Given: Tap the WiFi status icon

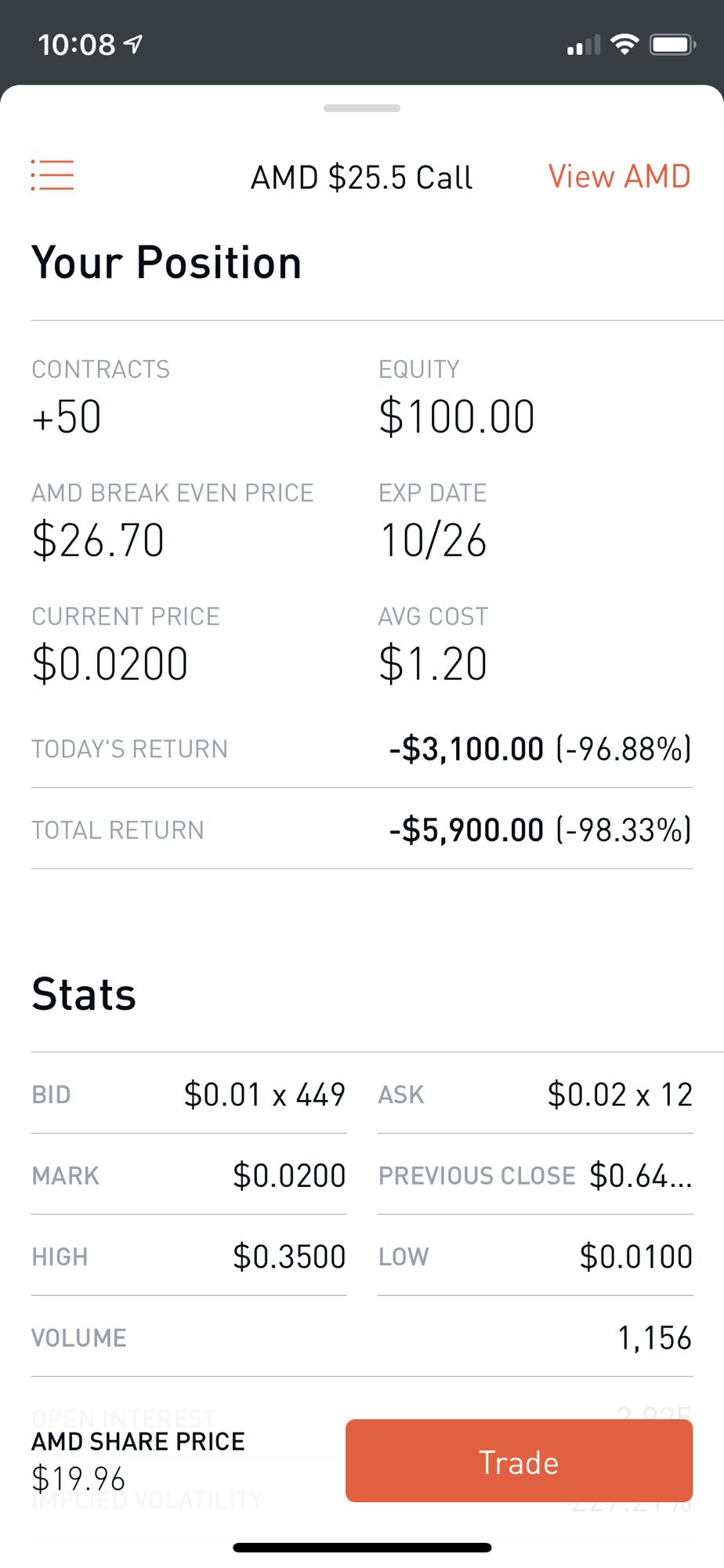Looking at the screenshot, I should (624, 45).
